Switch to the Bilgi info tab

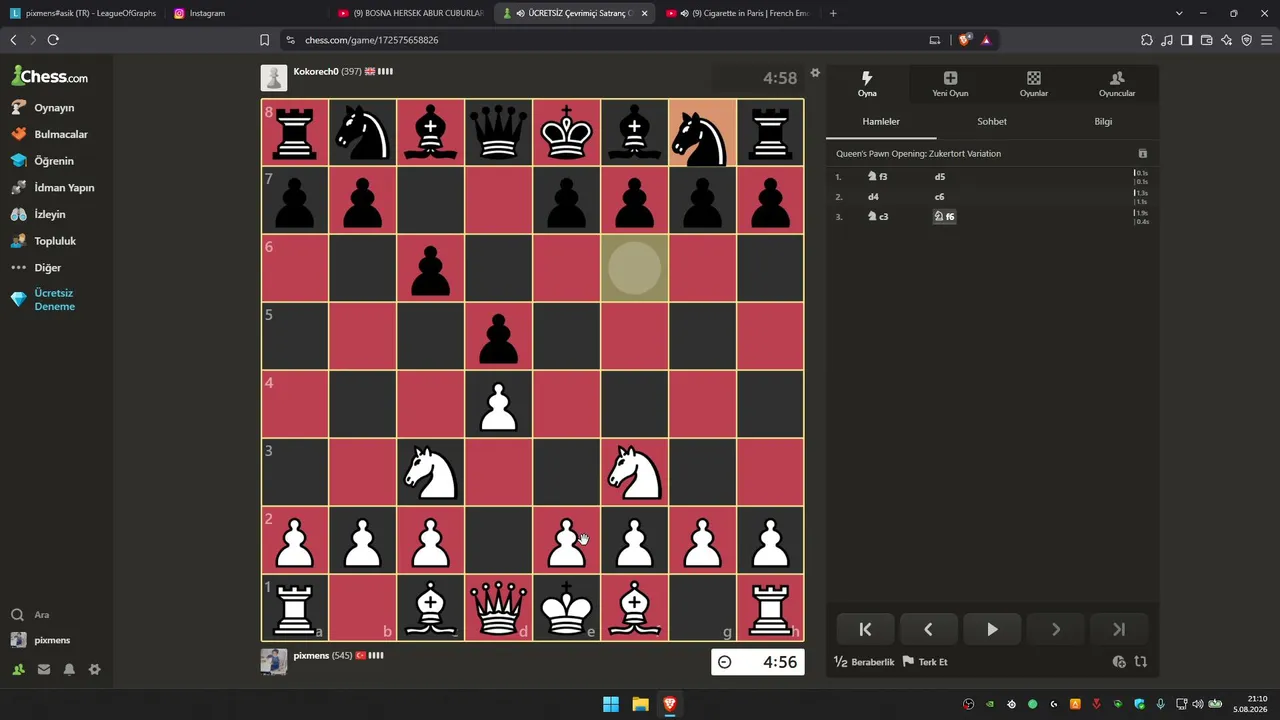click(1103, 121)
